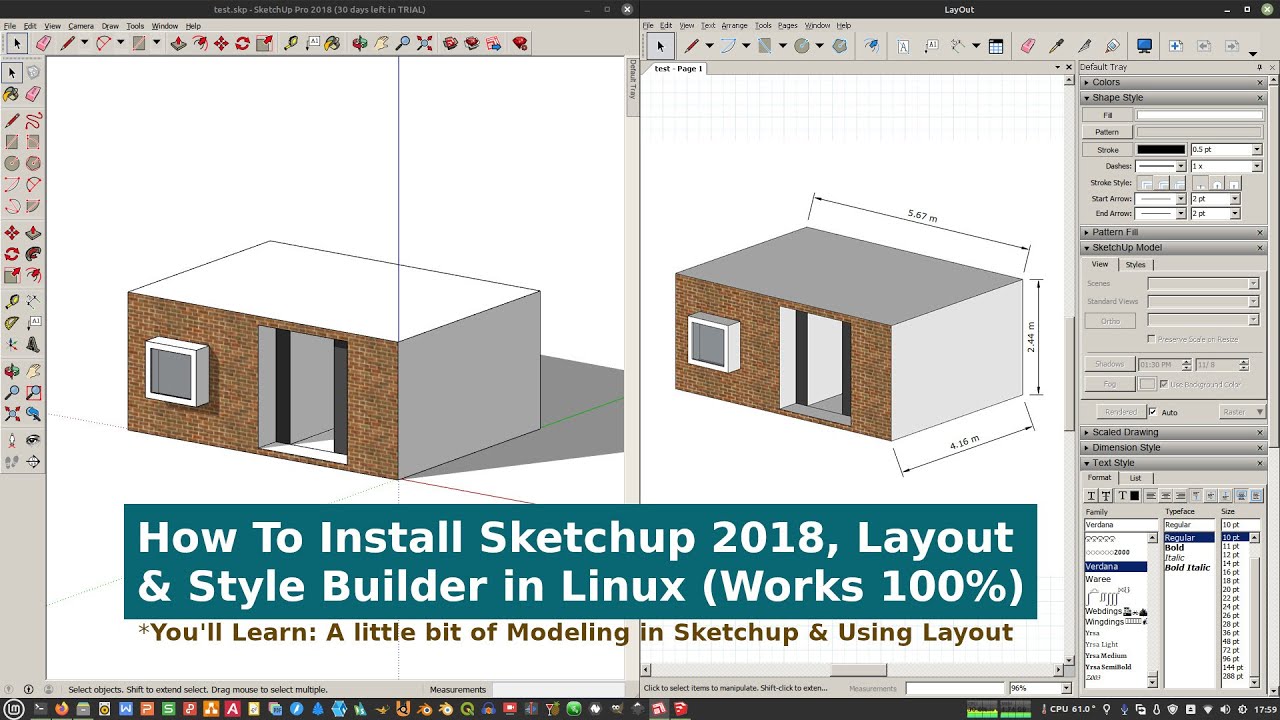The image size is (1280, 720).
Task: Pick the Line pencil tool in SketchUp
Action: [67, 43]
